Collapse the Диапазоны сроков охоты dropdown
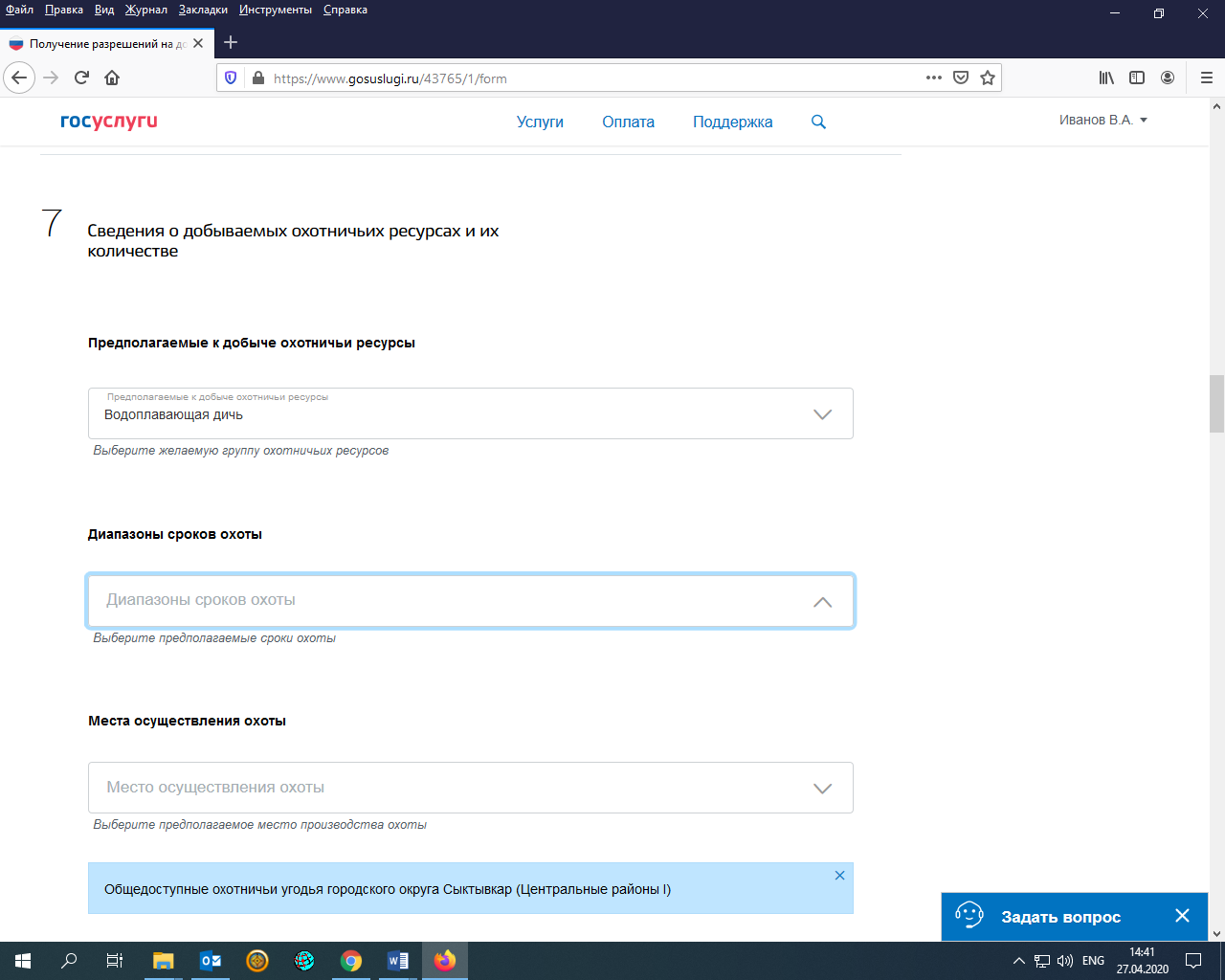 pyautogui.click(x=821, y=602)
